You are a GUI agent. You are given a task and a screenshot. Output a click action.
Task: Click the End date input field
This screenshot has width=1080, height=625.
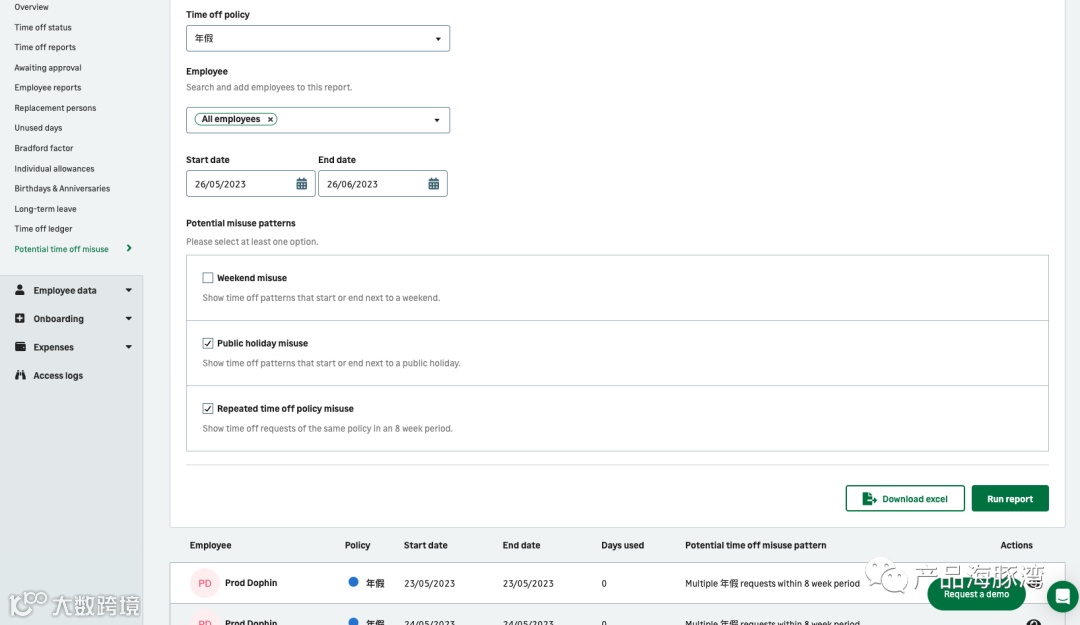(382, 184)
